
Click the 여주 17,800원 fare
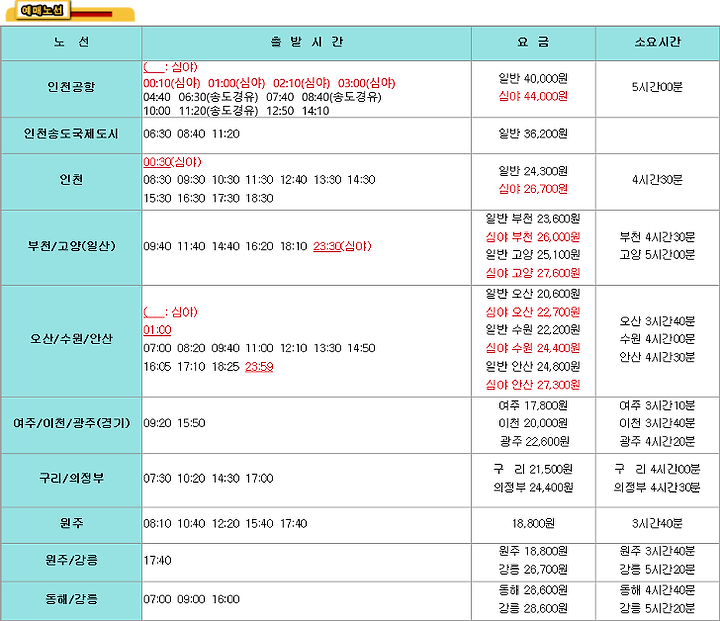pos(533,406)
